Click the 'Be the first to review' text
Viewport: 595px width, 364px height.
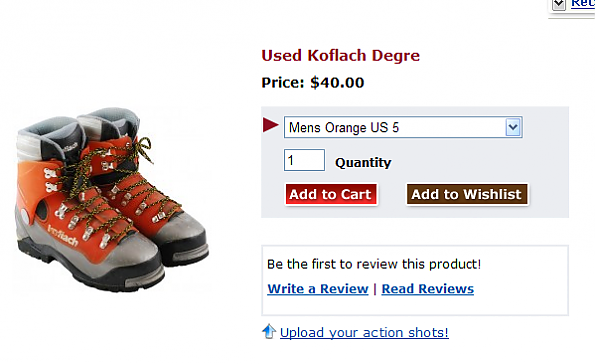(374, 264)
